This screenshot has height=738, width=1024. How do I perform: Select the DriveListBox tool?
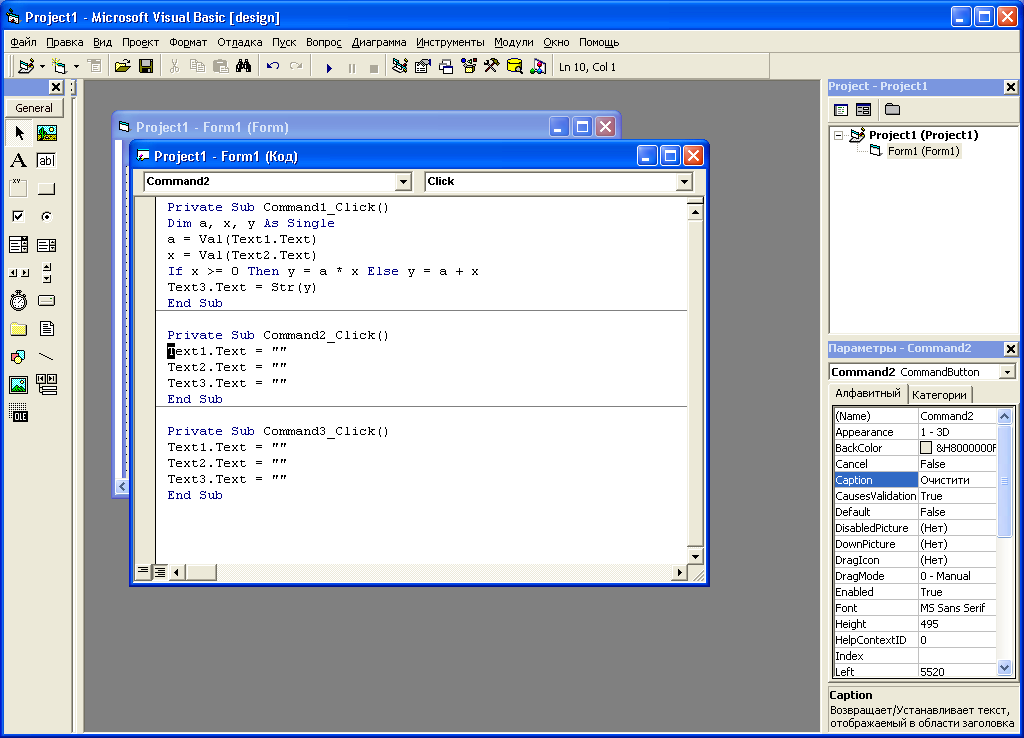[46, 300]
